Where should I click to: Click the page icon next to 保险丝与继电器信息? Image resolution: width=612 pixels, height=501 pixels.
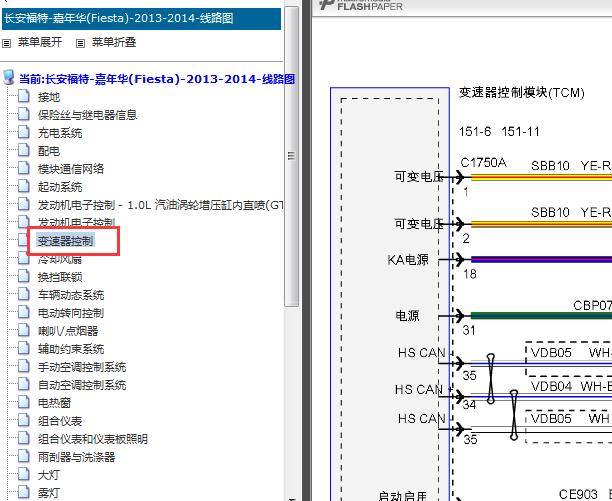[24, 114]
